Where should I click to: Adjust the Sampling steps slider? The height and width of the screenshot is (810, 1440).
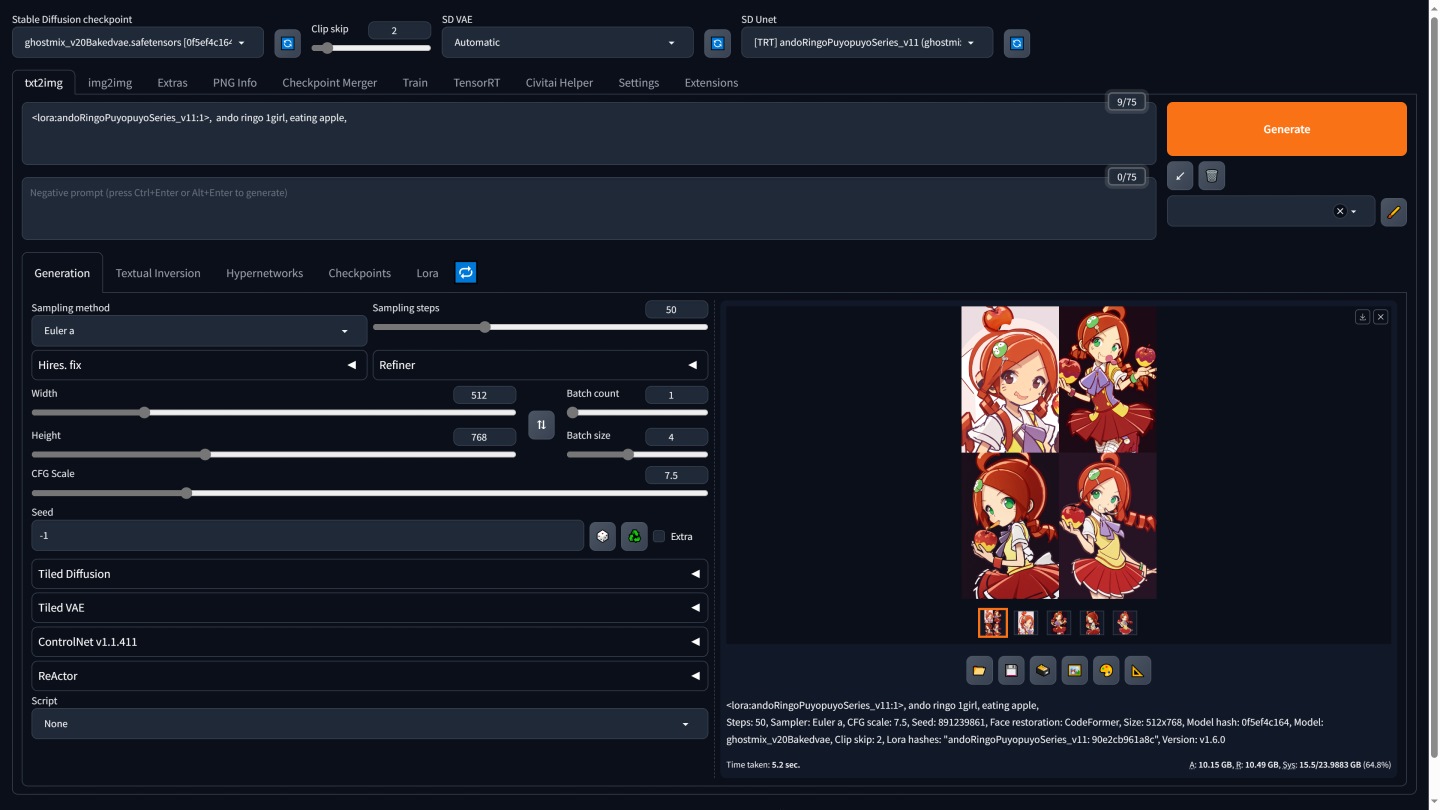[540, 327]
